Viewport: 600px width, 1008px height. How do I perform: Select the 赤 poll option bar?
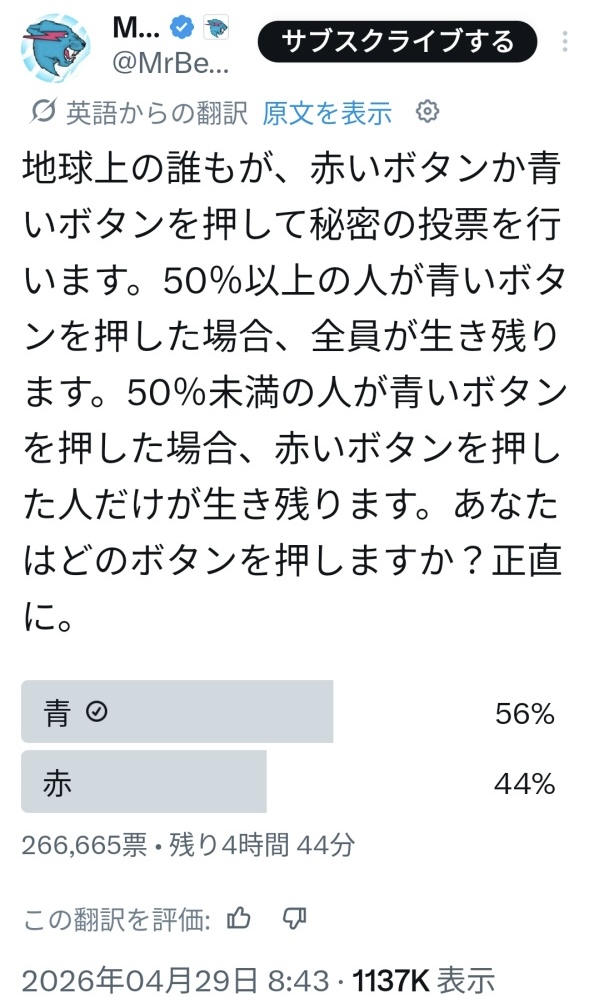point(144,782)
